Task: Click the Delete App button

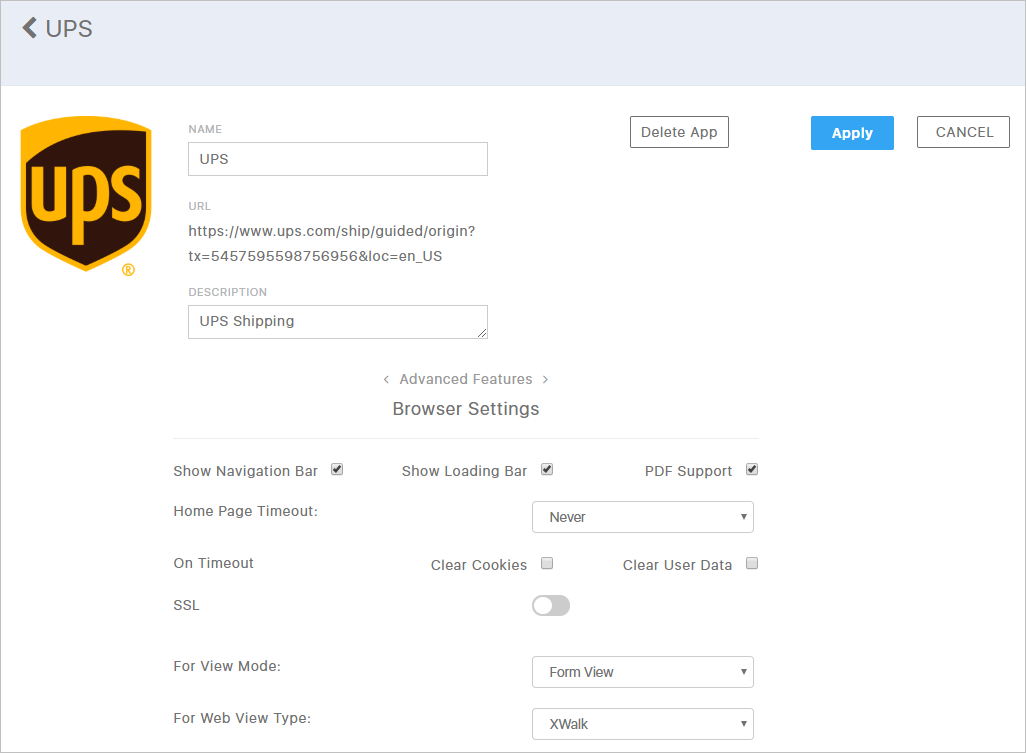Action: tap(679, 132)
